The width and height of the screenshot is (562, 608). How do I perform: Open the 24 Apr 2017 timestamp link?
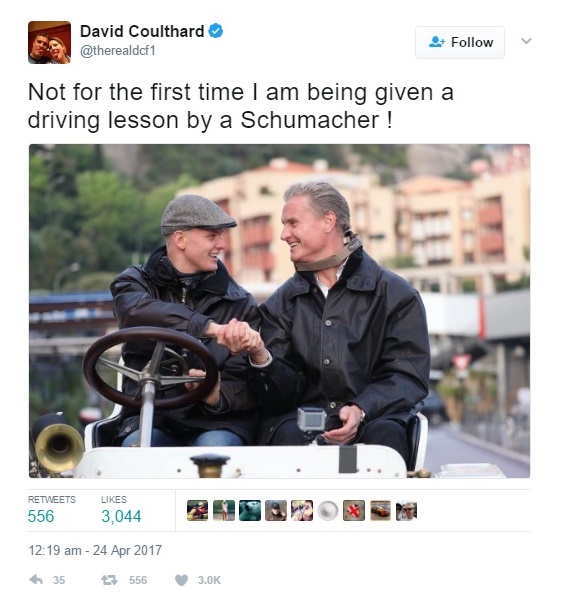tap(95, 550)
